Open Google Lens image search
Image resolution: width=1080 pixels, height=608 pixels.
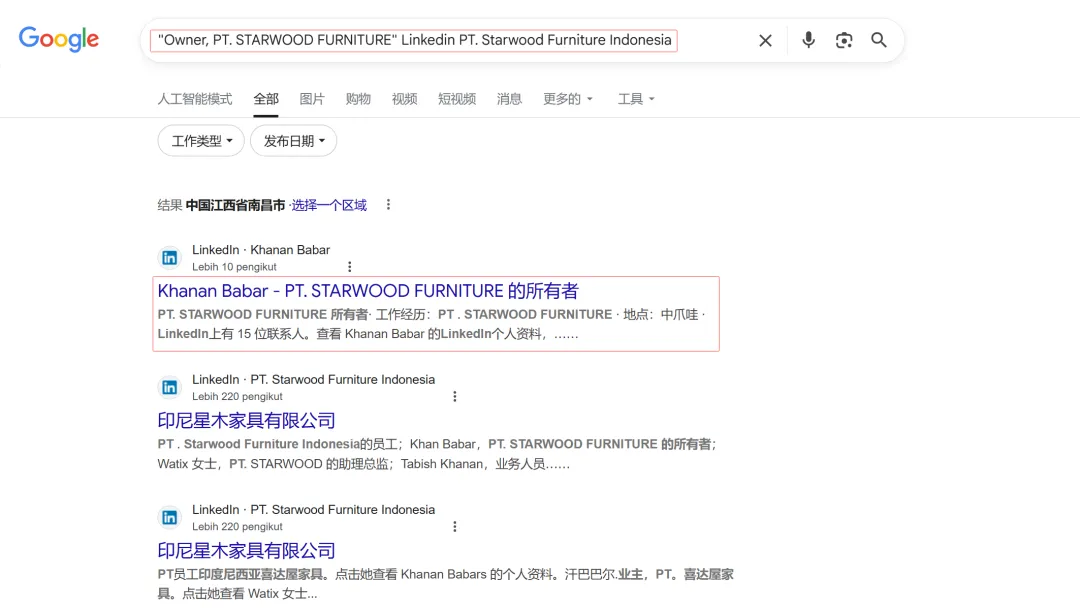(x=843, y=40)
